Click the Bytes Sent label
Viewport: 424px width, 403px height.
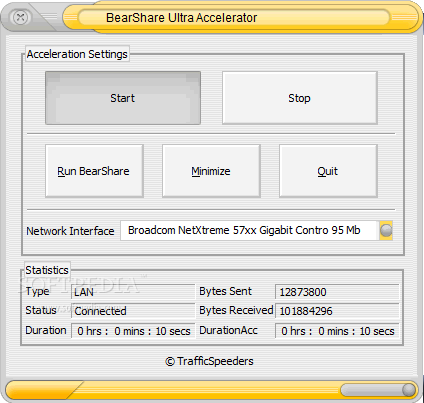pos(225,291)
